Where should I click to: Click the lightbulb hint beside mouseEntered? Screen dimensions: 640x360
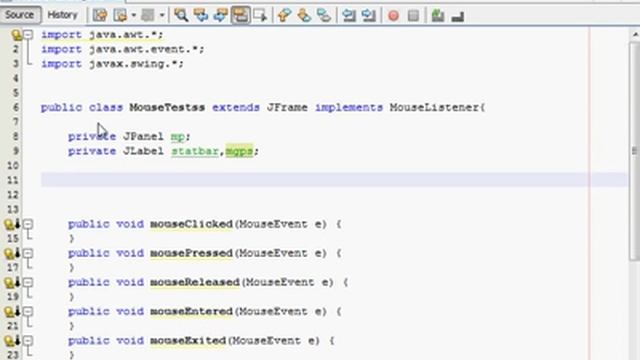pos(9,311)
